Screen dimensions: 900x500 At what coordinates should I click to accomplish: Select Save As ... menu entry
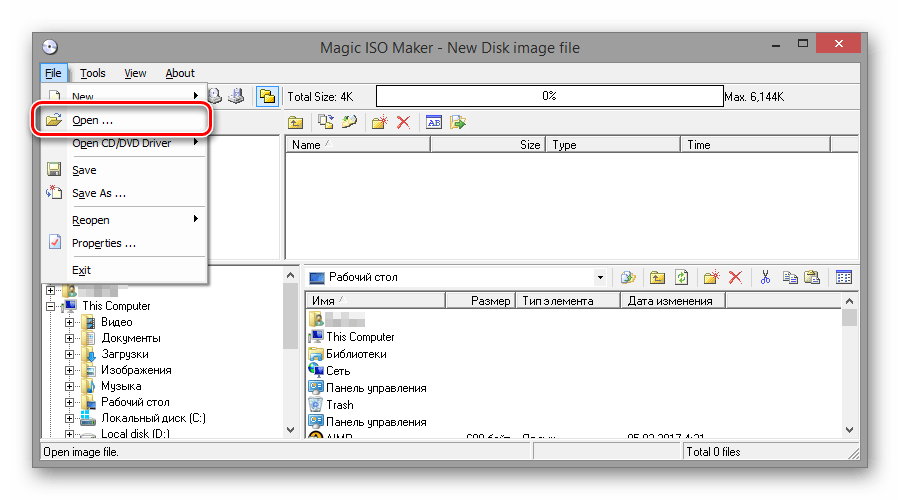coord(99,193)
